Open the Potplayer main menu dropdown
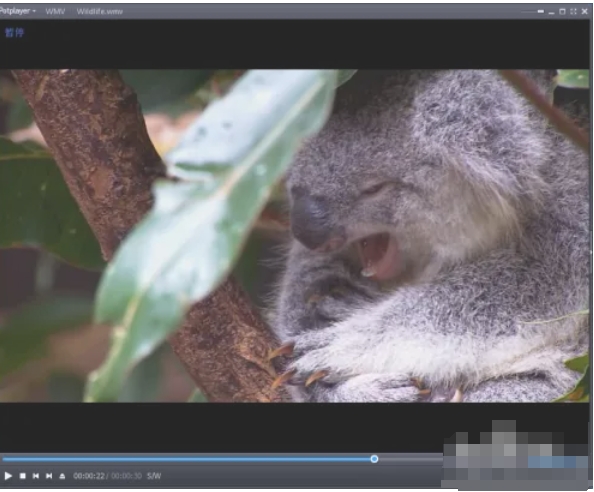Screen dimensions: 594x492 tap(17, 11)
